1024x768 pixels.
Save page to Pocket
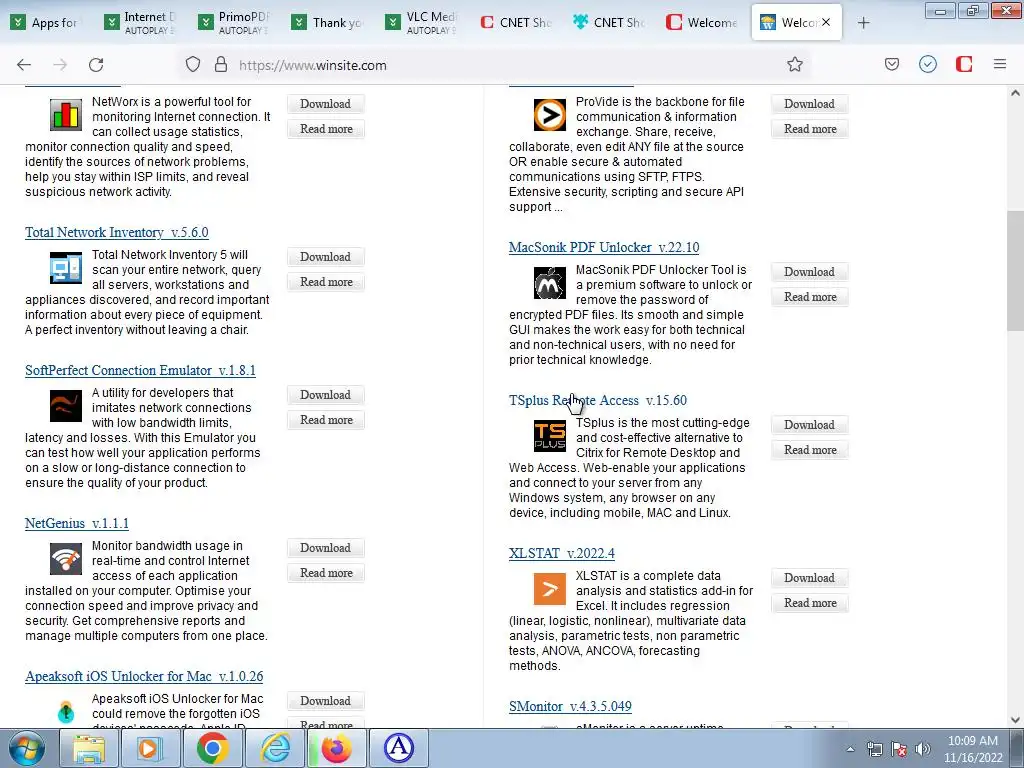[892, 64]
